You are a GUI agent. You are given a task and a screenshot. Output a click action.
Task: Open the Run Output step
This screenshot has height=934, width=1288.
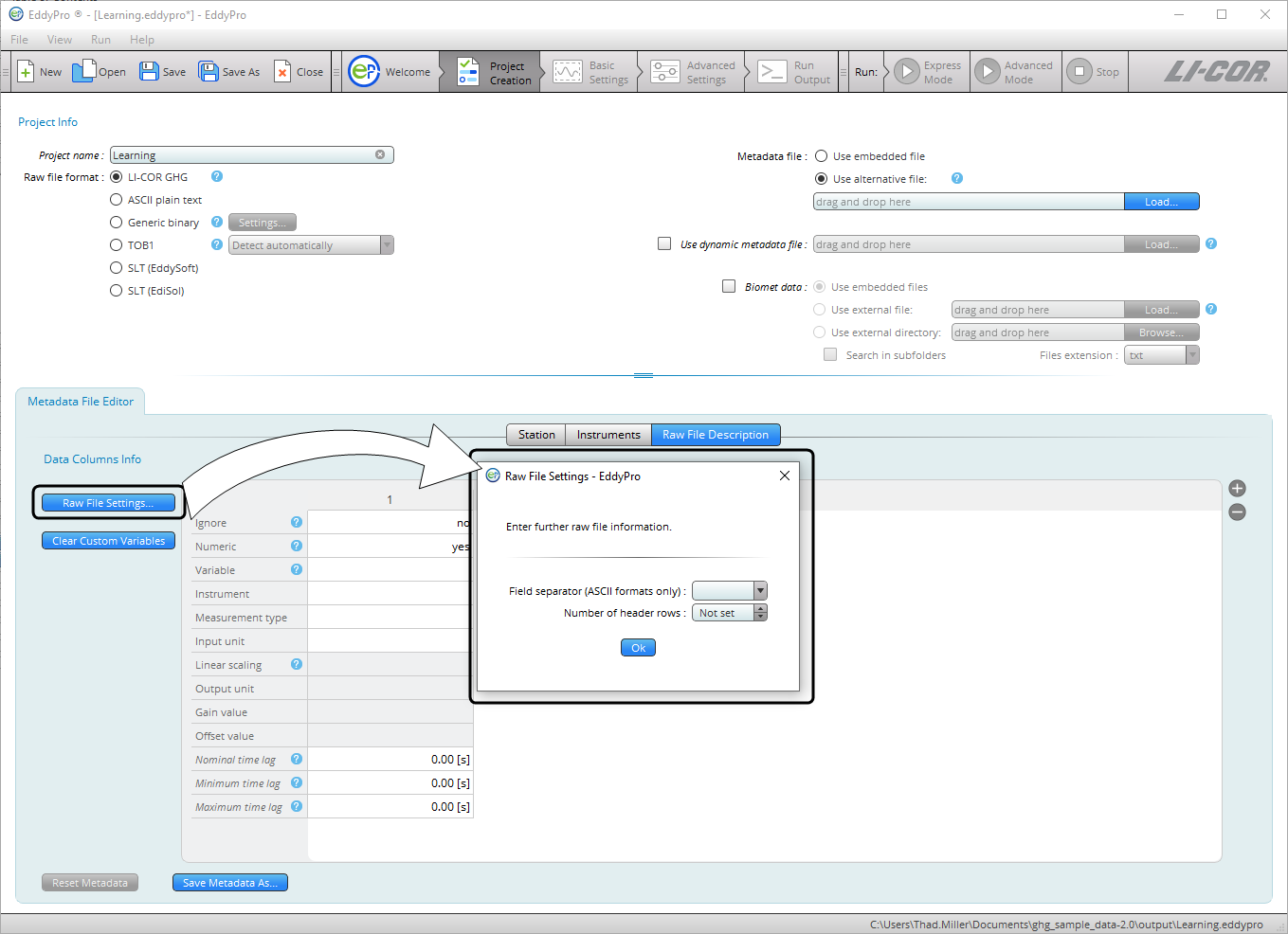[x=794, y=72]
